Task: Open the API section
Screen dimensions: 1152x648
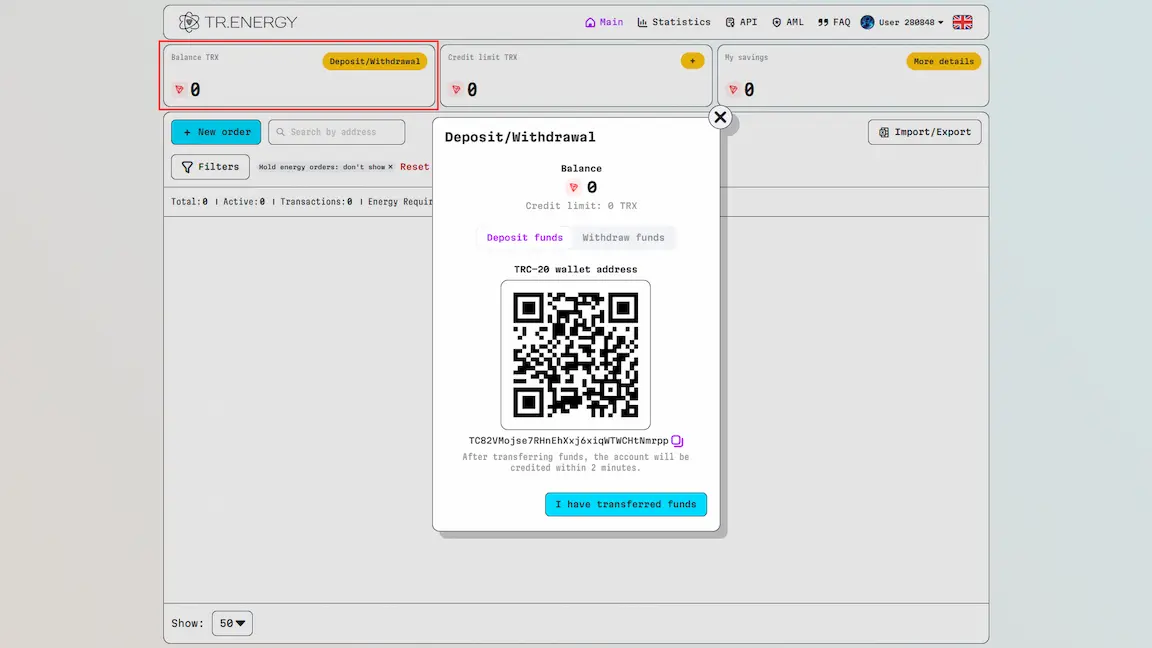Action: 741,22
